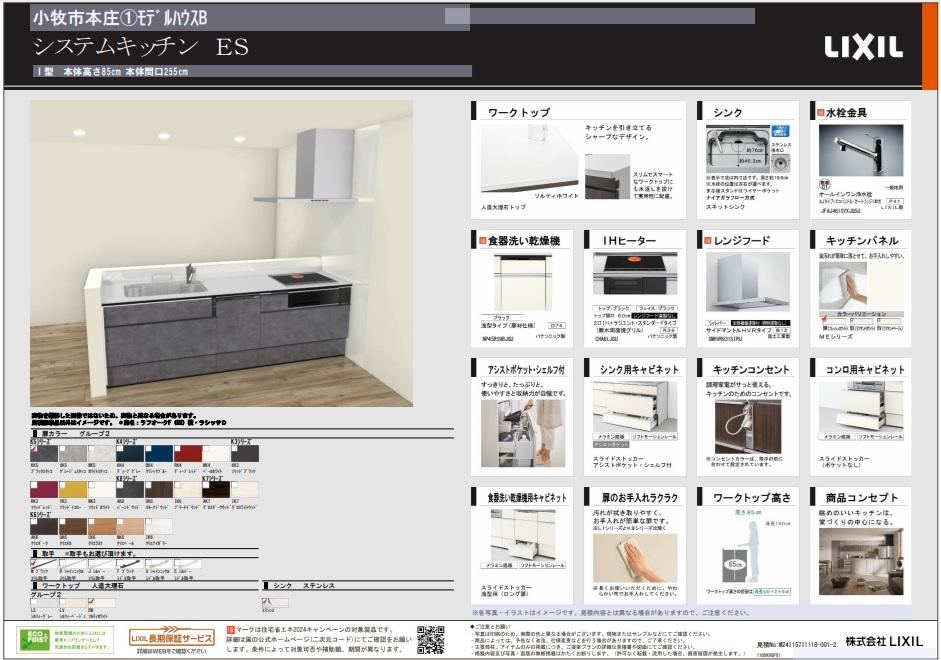Open the 水栓金具 faucet image
Screen dimensions: 941x660
point(861,150)
